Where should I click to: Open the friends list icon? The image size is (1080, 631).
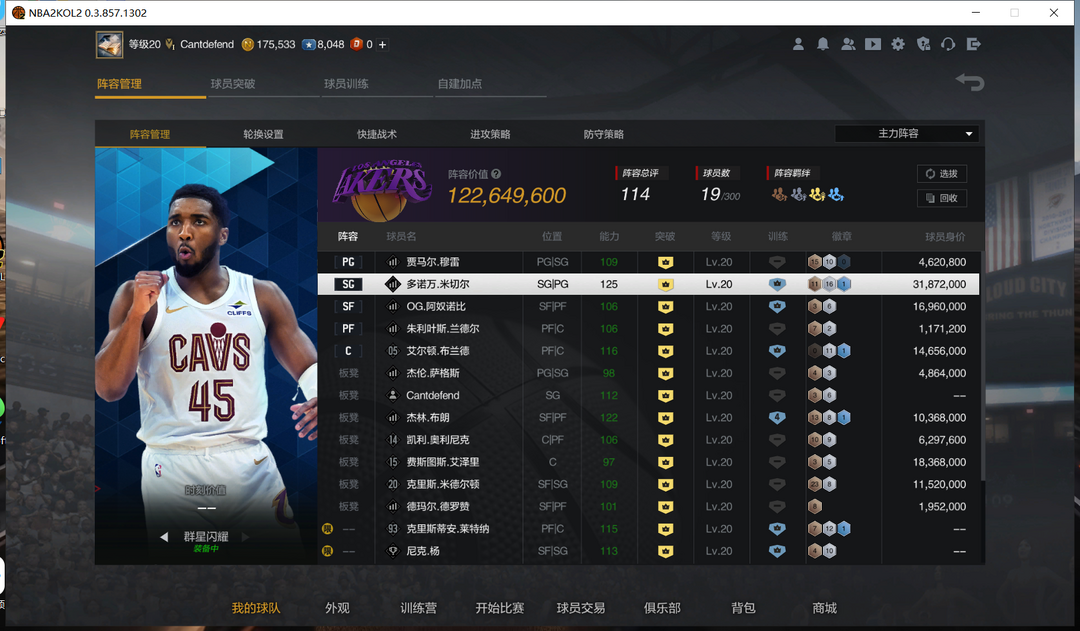[x=848, y=44]
